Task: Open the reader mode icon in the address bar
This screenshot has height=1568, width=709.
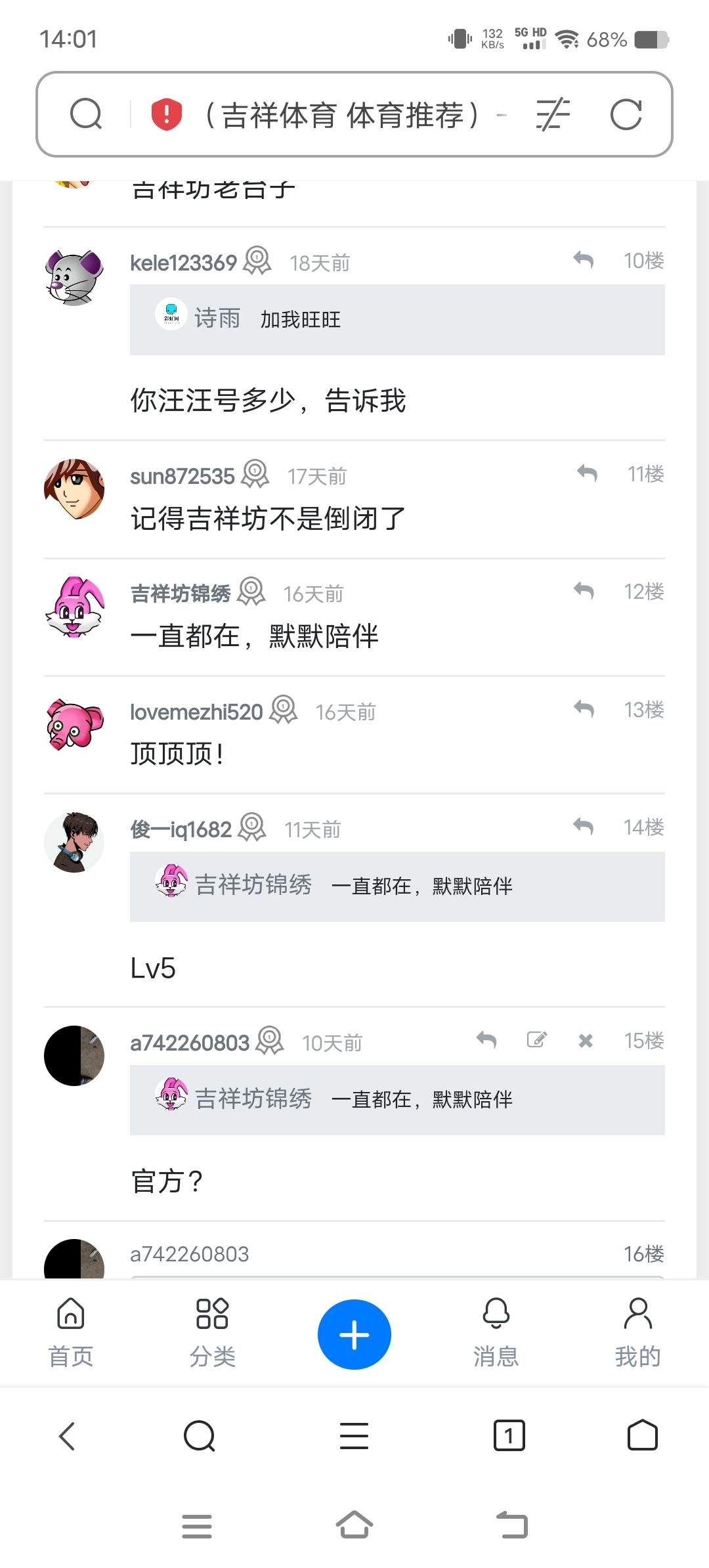Action: tap(553, 115)
